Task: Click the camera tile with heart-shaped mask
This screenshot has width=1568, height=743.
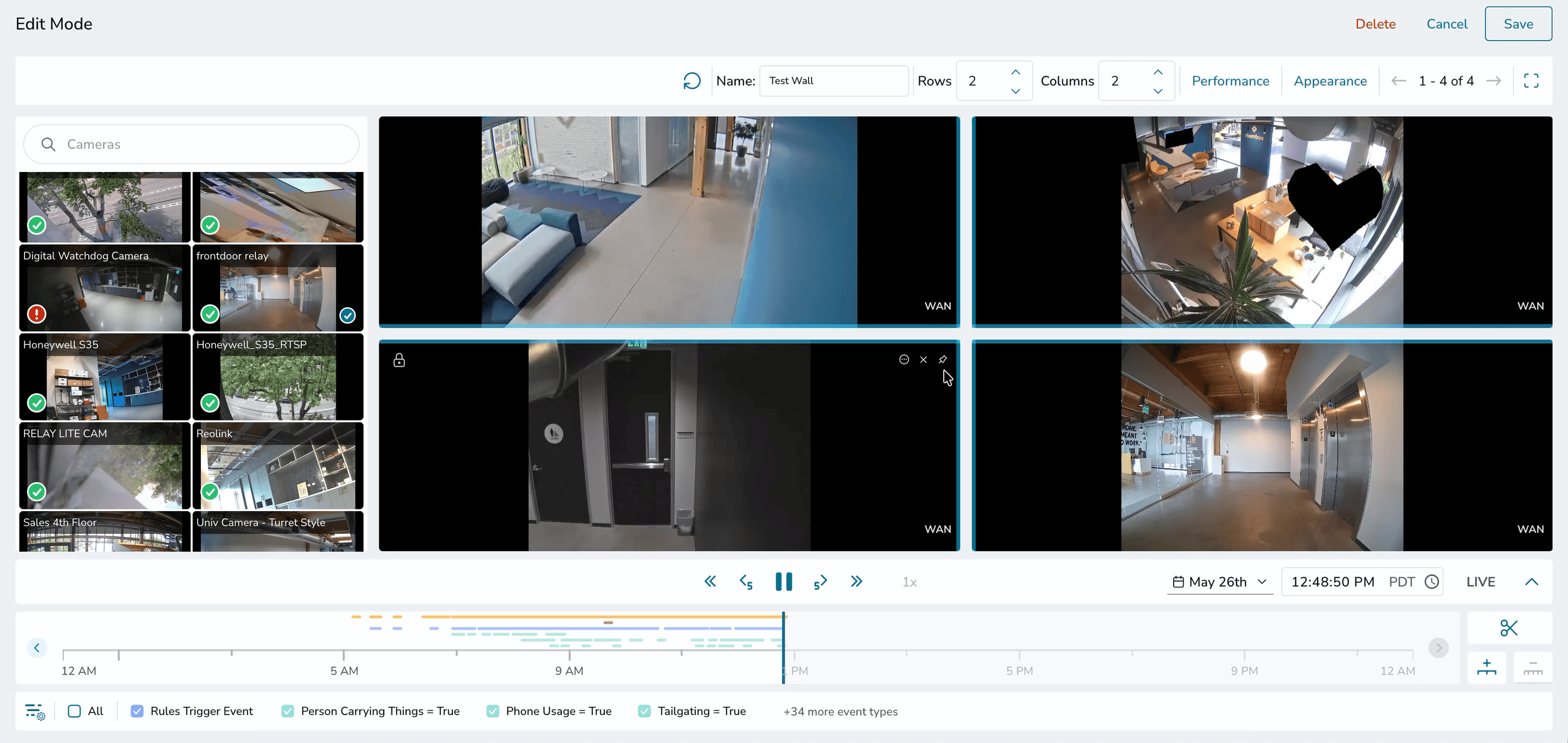Action: tap(1262, 222)
